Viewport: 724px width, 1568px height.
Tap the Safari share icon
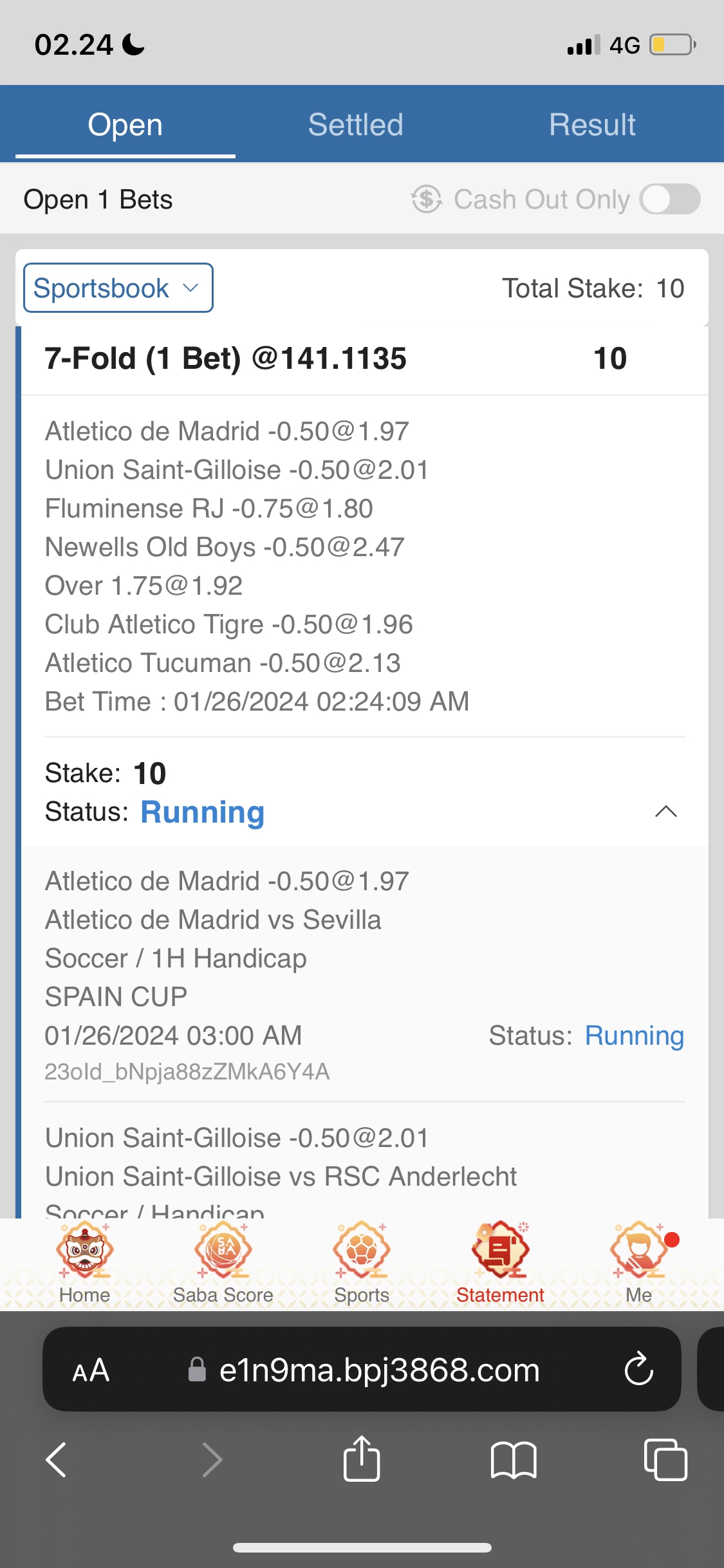(362, 1459)
